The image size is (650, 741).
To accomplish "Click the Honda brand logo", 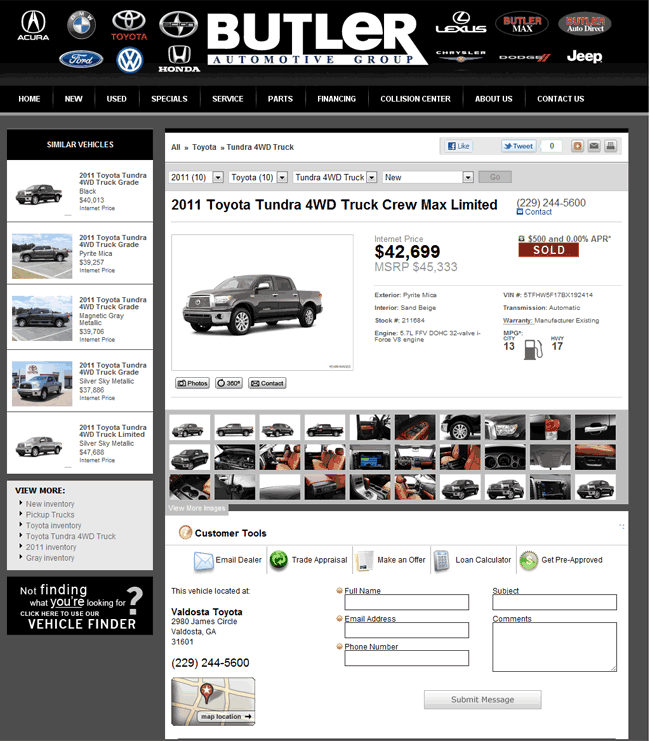I will pos(179,59).
